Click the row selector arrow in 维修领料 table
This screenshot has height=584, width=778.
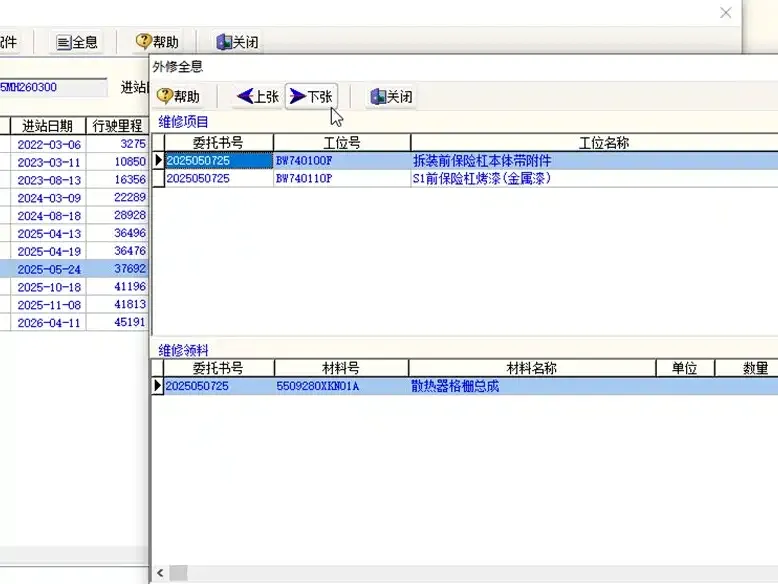point(157,386)
